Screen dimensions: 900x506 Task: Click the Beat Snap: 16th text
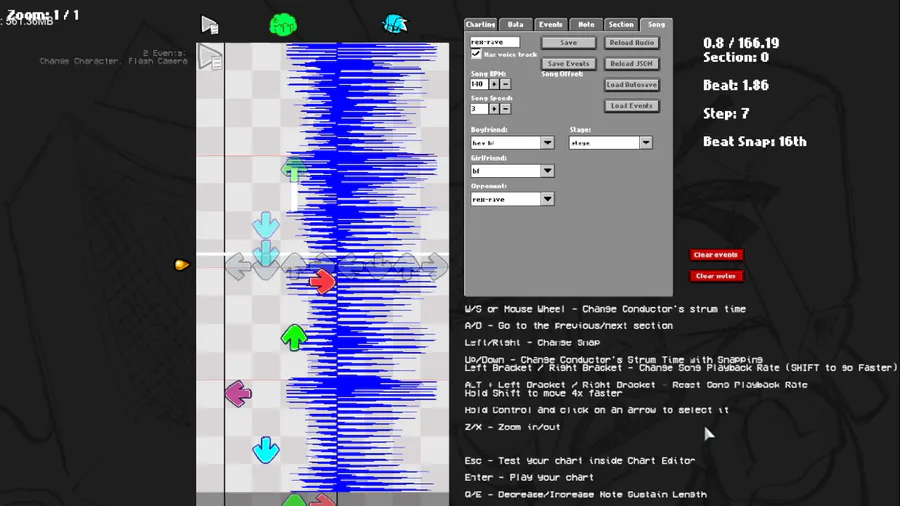[755, 142]
